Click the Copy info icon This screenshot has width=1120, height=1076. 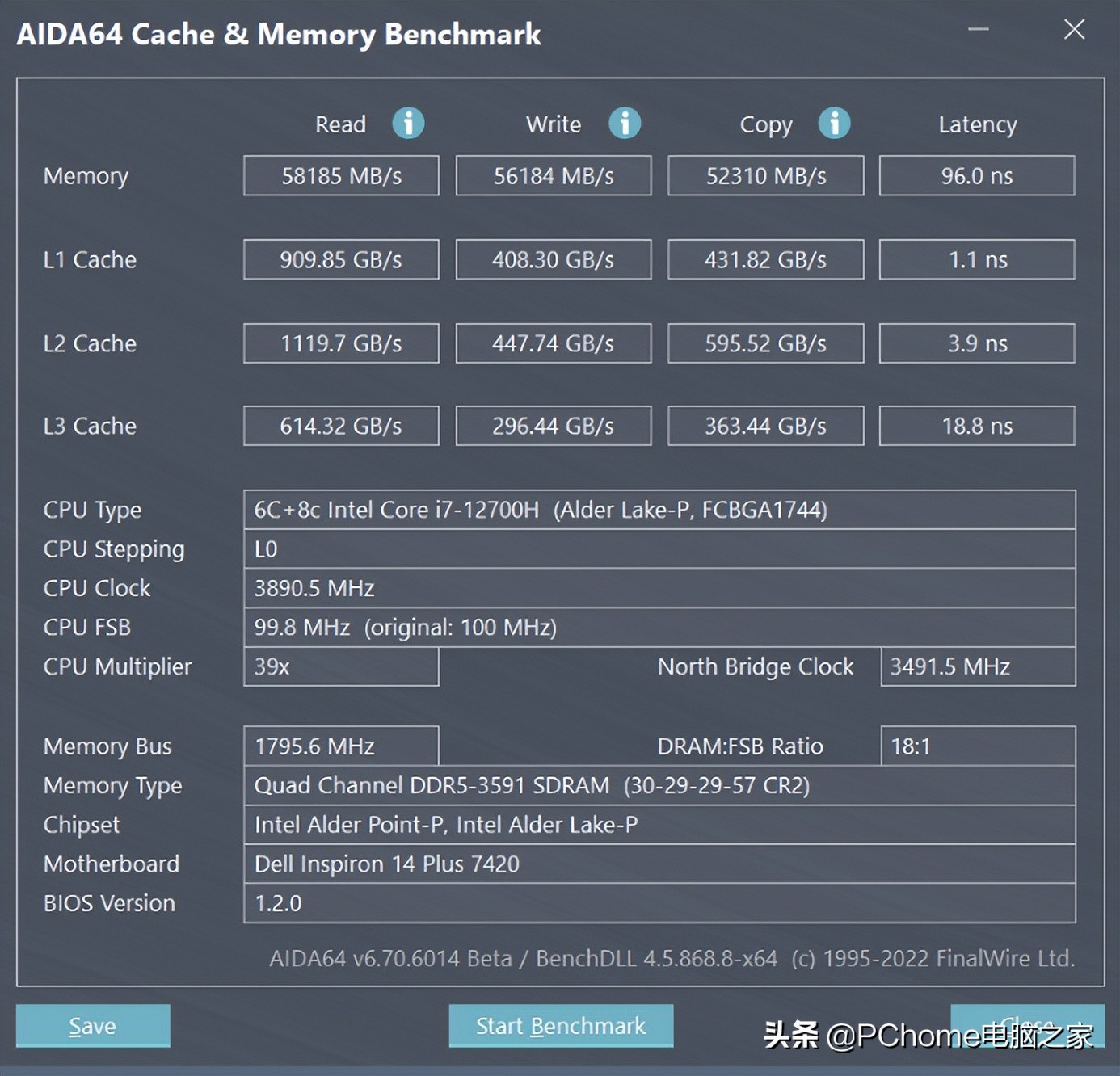pyautogui.click(x=834, y=124)
